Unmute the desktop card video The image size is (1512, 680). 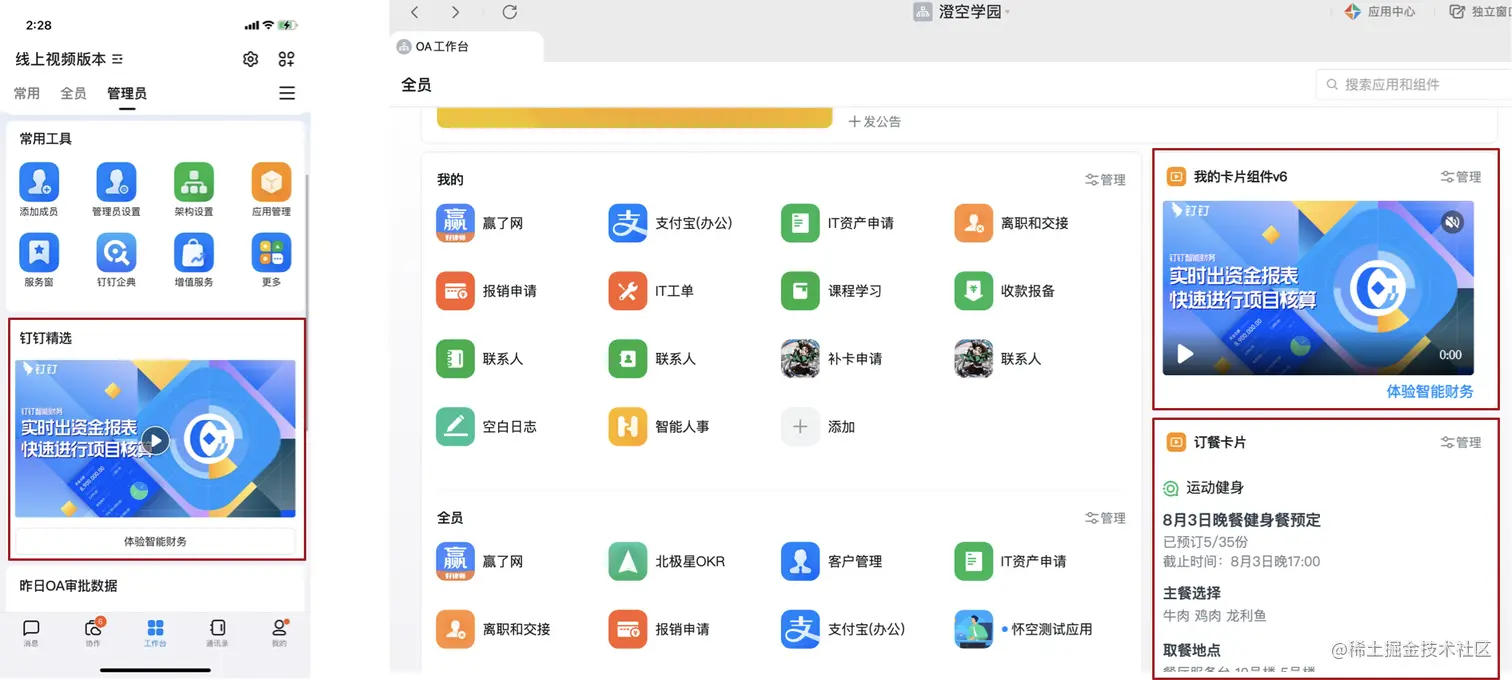(x=1453, y=222)
